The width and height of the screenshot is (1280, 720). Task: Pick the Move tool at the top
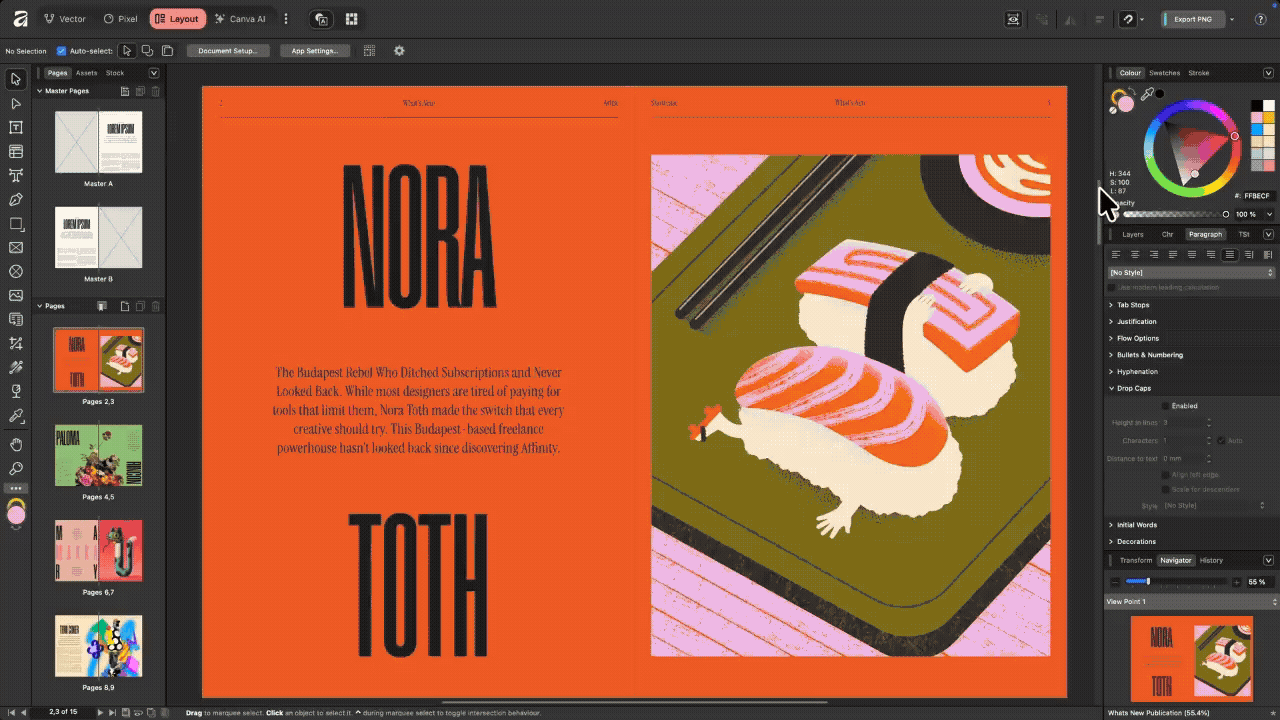point(15,78)
